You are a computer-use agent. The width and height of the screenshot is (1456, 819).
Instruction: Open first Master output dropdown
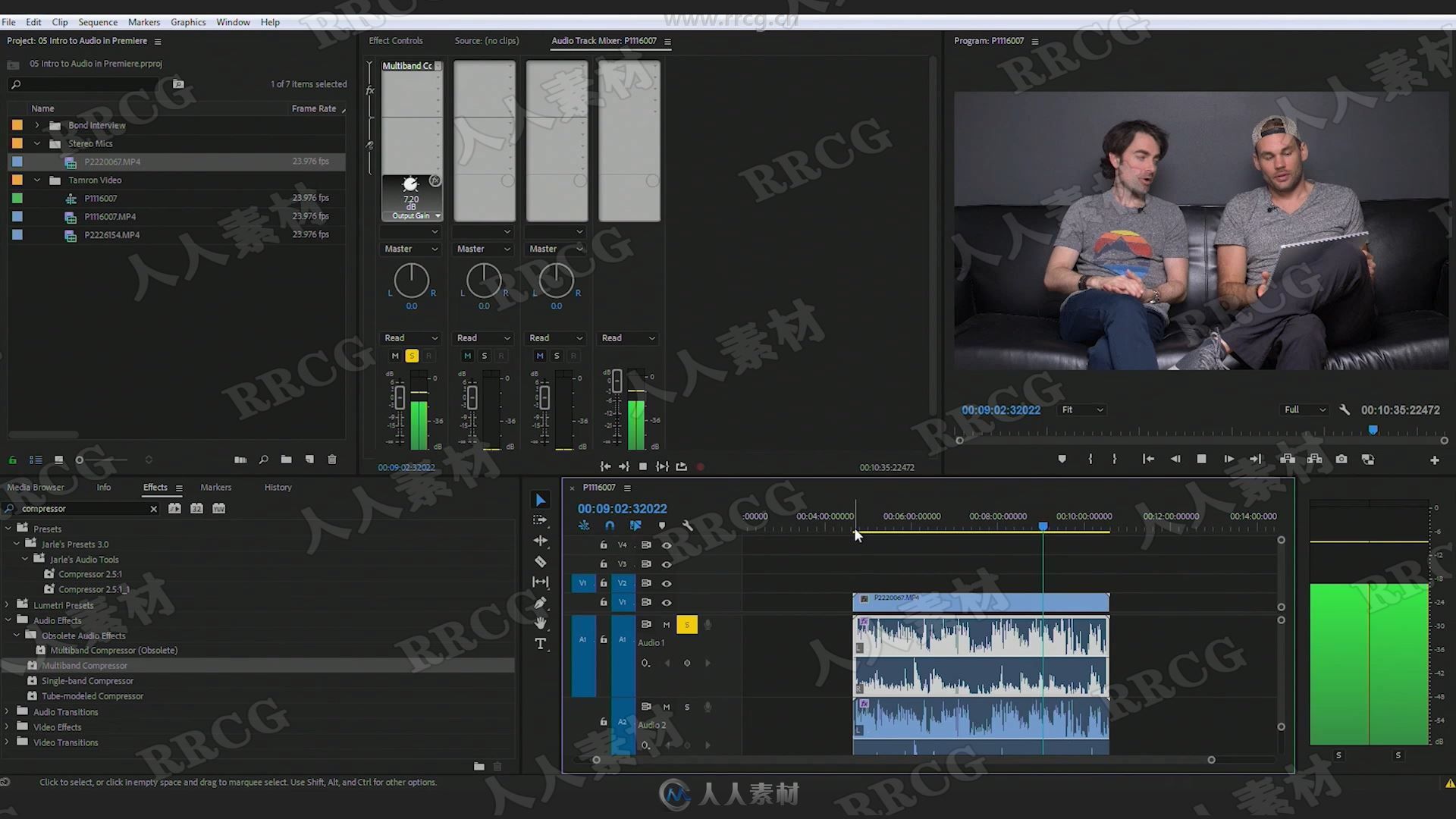(410, 249)
